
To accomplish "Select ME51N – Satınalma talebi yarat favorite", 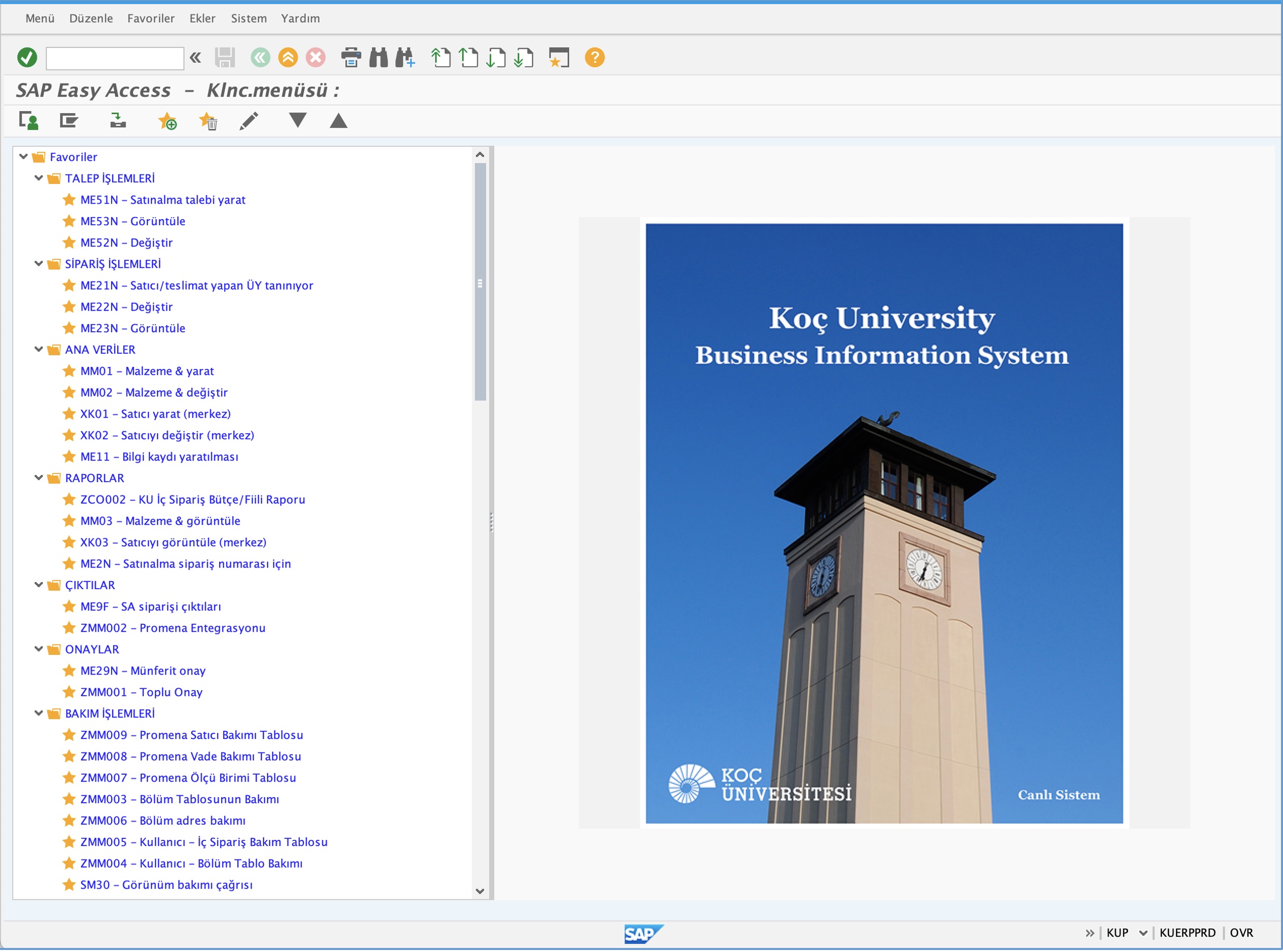I will pyautogui.click(x=162, y=200).
